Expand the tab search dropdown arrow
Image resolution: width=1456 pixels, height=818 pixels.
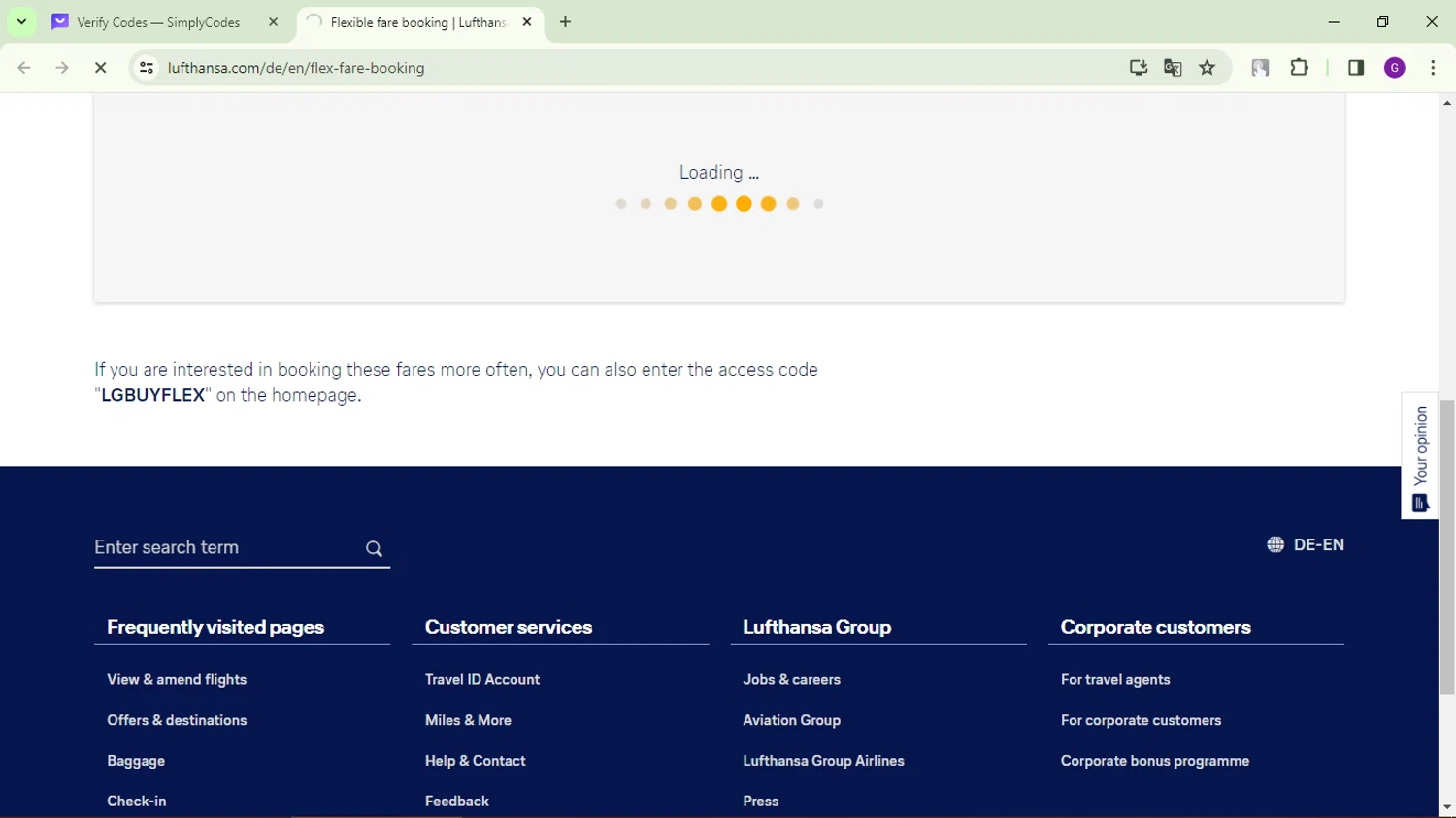pos(21,21)
